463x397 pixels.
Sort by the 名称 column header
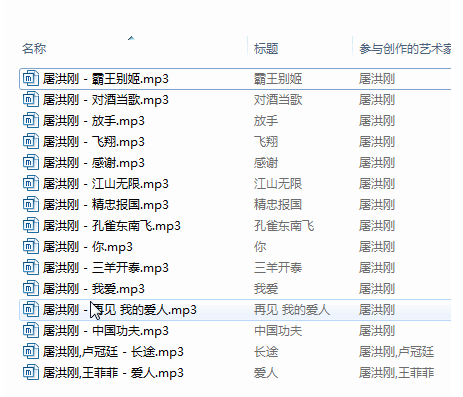34,49
